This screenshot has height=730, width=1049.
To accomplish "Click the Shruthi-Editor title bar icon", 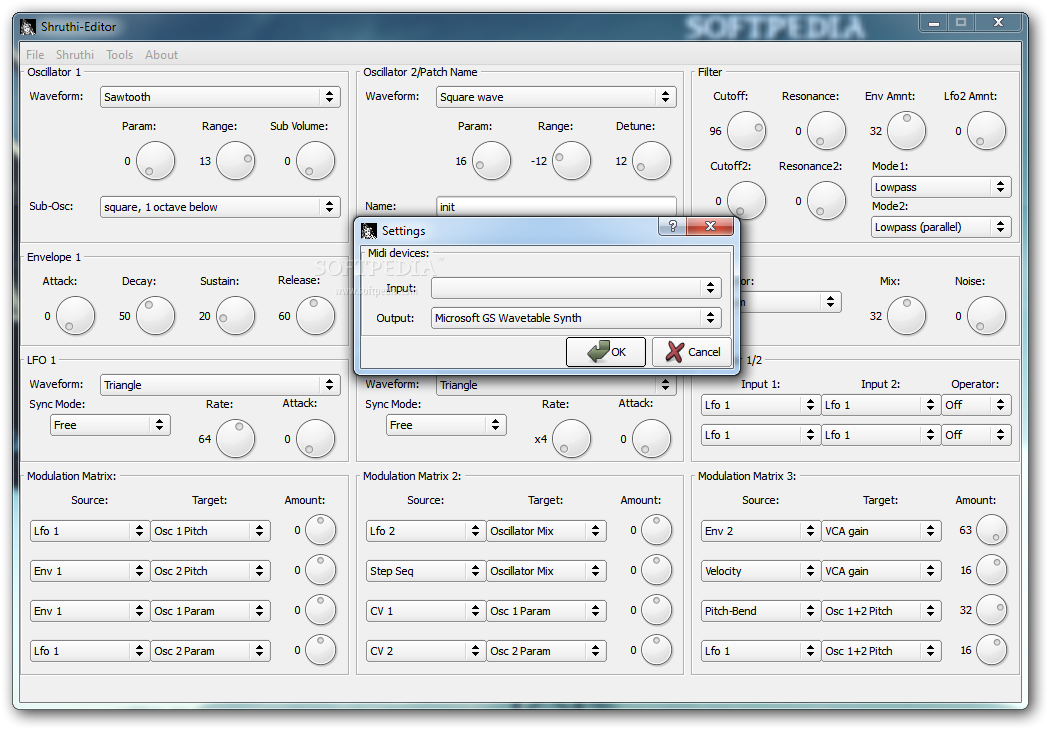I will click(x=27, y=26).
